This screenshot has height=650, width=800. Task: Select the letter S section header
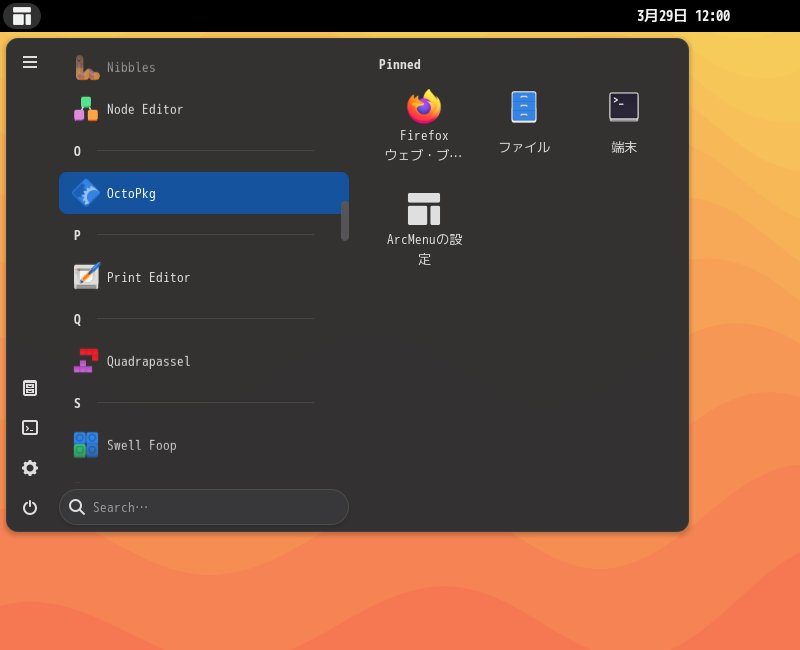coord(77,403)
